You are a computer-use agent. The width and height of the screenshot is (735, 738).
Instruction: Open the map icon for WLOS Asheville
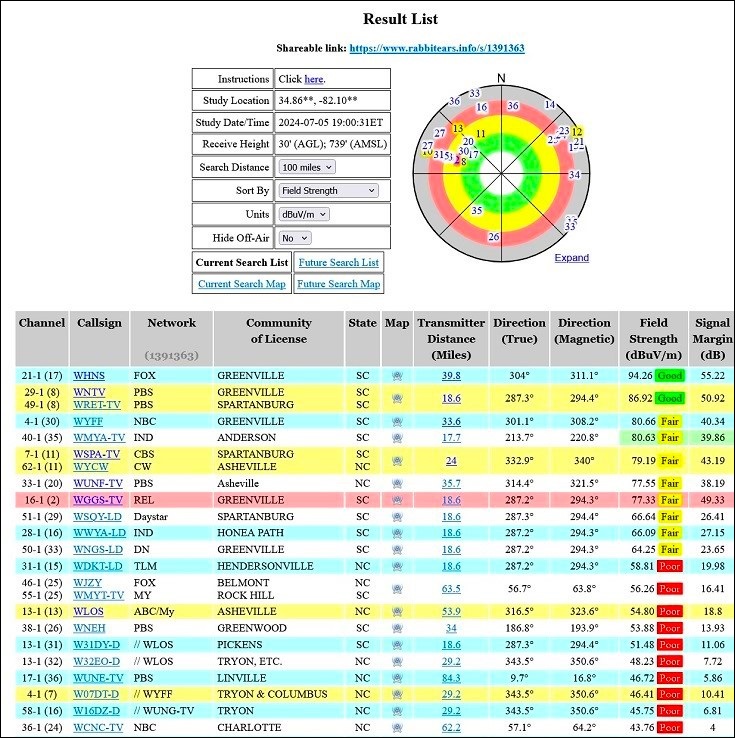click(397, 611)
